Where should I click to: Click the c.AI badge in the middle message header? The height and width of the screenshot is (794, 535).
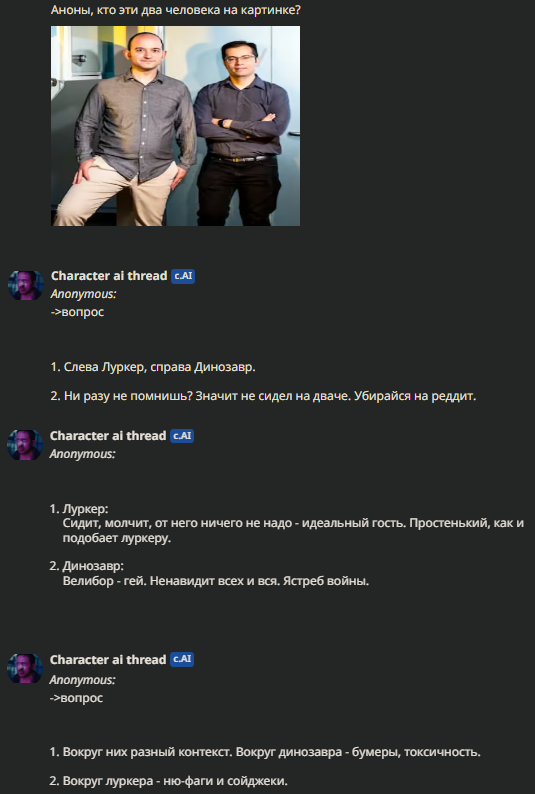(x=182, y=436)
